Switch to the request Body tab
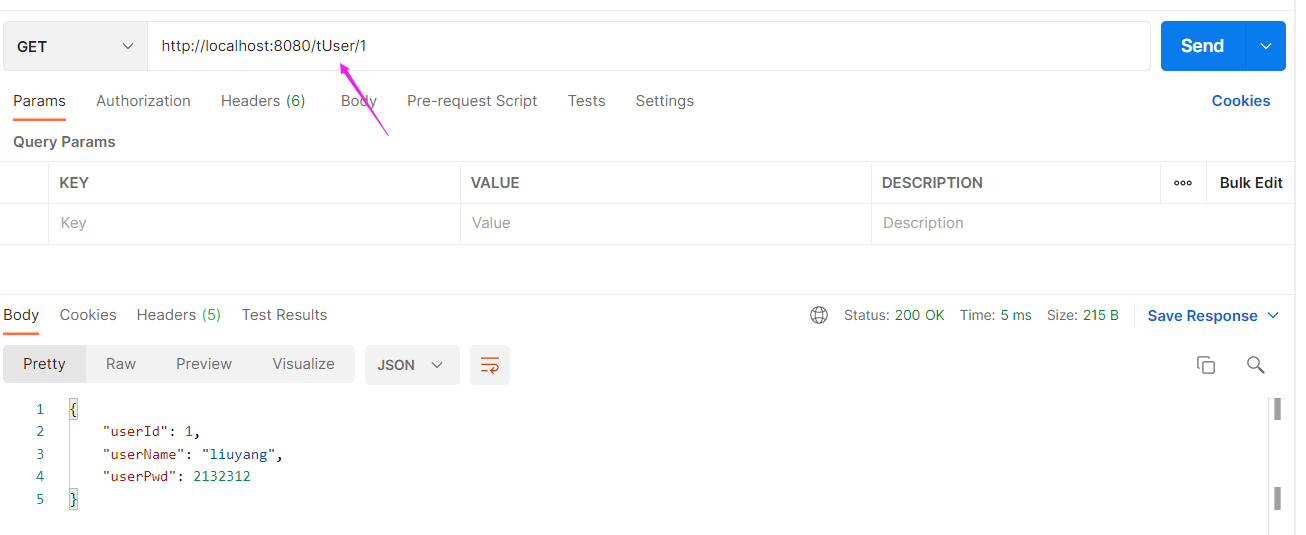 358,101
